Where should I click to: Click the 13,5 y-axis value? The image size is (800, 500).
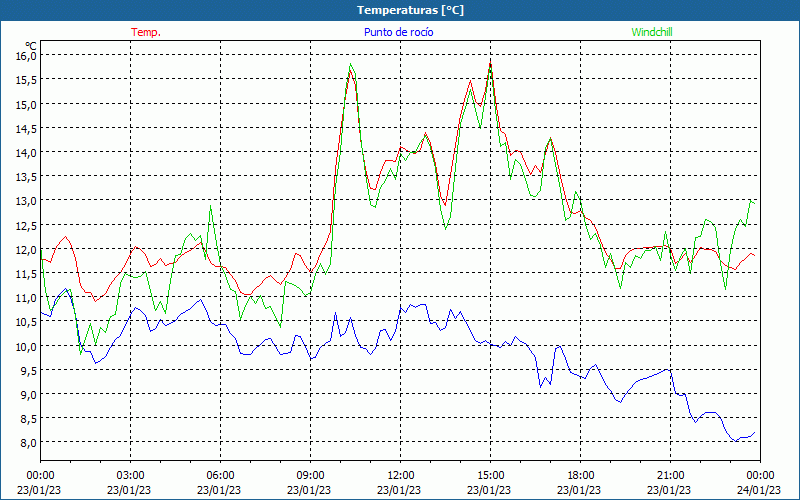[x=26, y=177]
